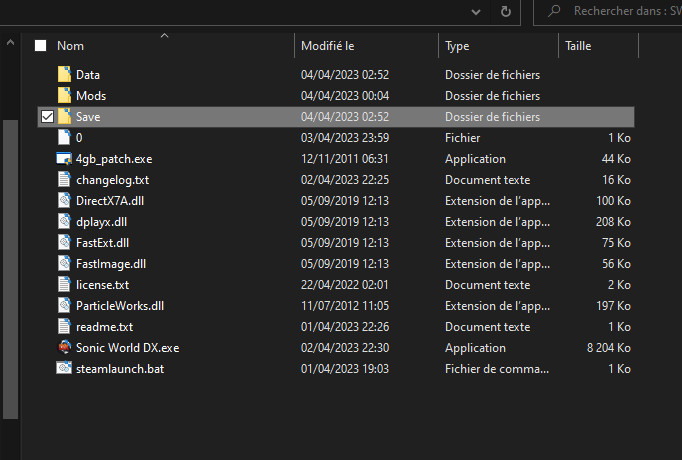
Task: Sort by the Type column header
Action: click(x=498, y=46)
